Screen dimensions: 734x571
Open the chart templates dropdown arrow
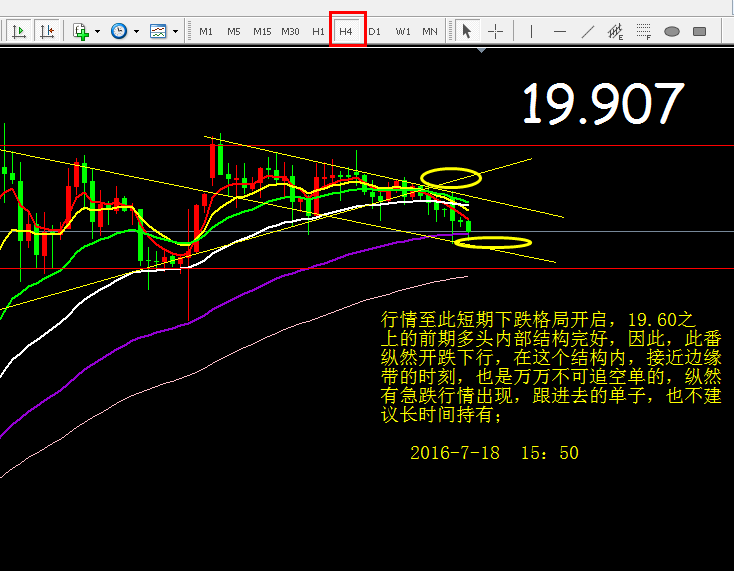coord(175,31)
